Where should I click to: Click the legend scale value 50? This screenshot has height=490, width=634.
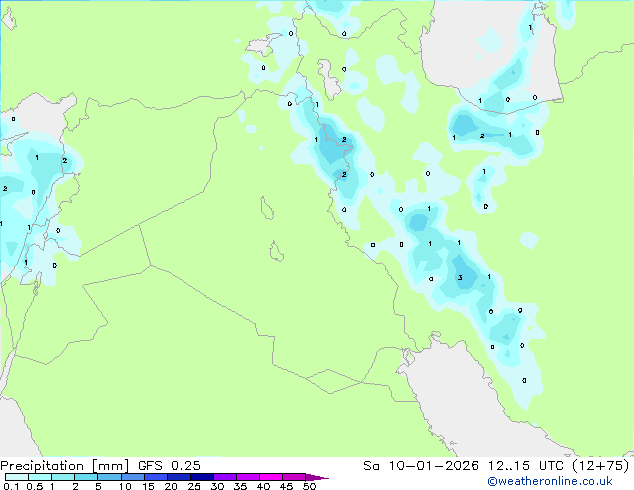[x=309, y=486]
